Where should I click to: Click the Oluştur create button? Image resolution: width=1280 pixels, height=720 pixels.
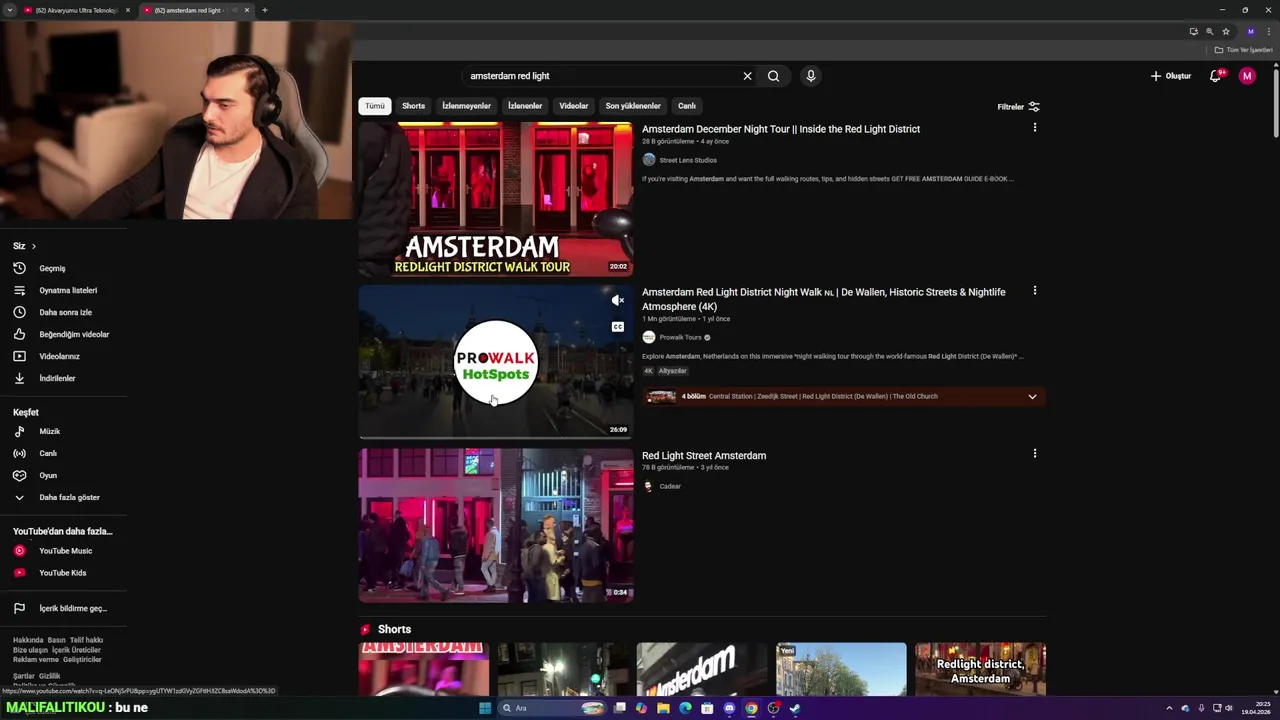point(1171,76)
